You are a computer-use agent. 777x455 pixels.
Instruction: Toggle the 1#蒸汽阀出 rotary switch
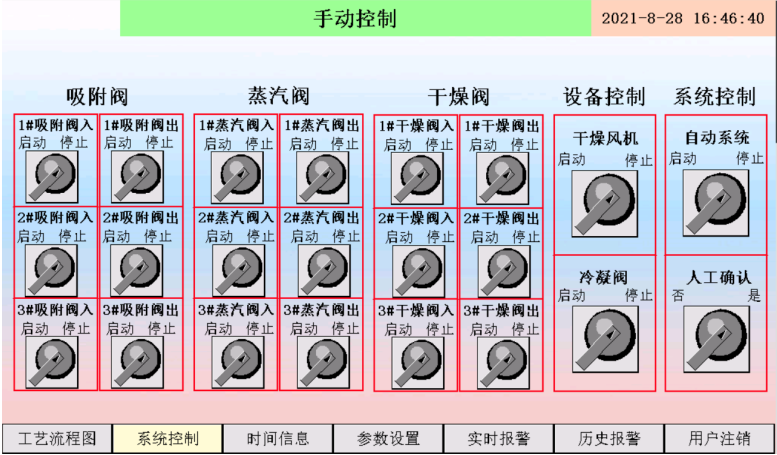323,177
